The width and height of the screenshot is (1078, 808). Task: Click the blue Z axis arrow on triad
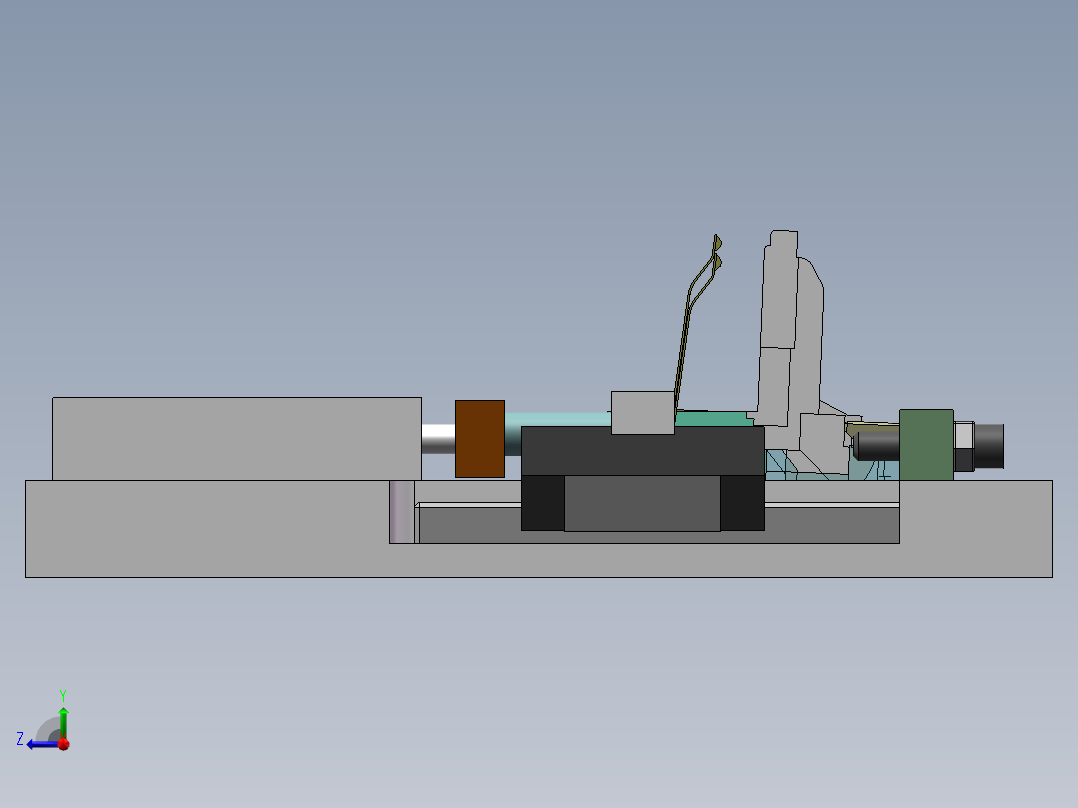point(41,744)
